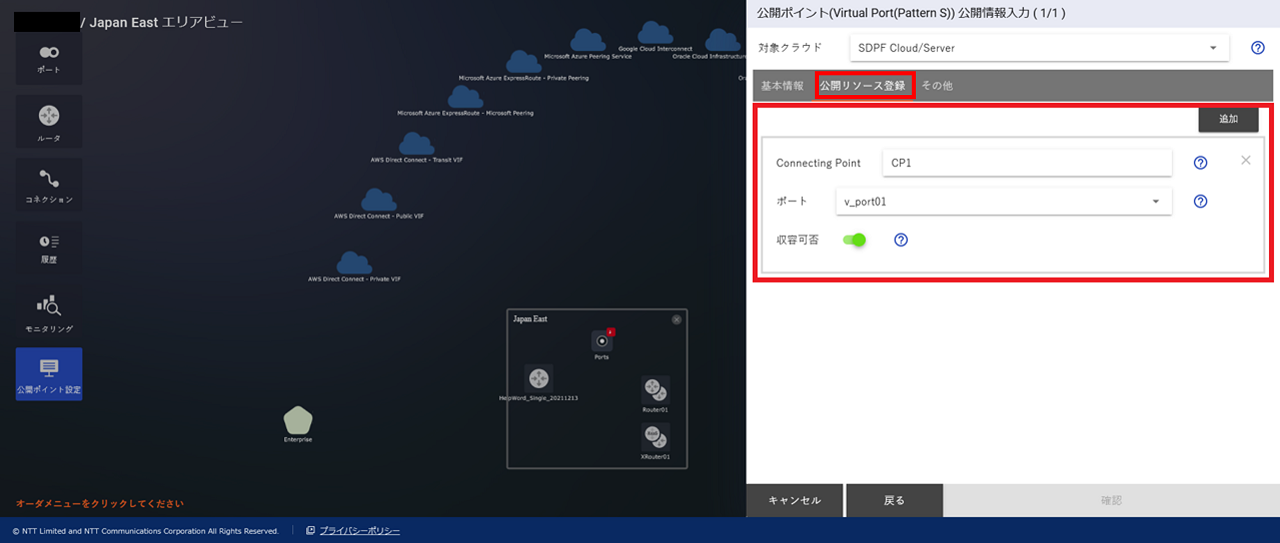The width and height of the screenshot is (1280, 543).
Task: Select Azure ExpressRoute Microsoft Peering cloud
Action: pos(465,96)
